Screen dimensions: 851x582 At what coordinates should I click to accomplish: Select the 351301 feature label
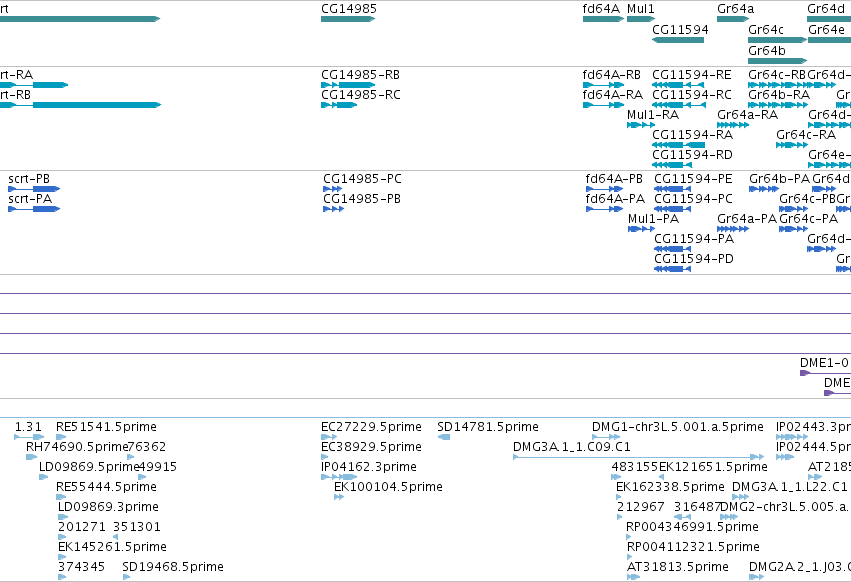pos(137,527)
